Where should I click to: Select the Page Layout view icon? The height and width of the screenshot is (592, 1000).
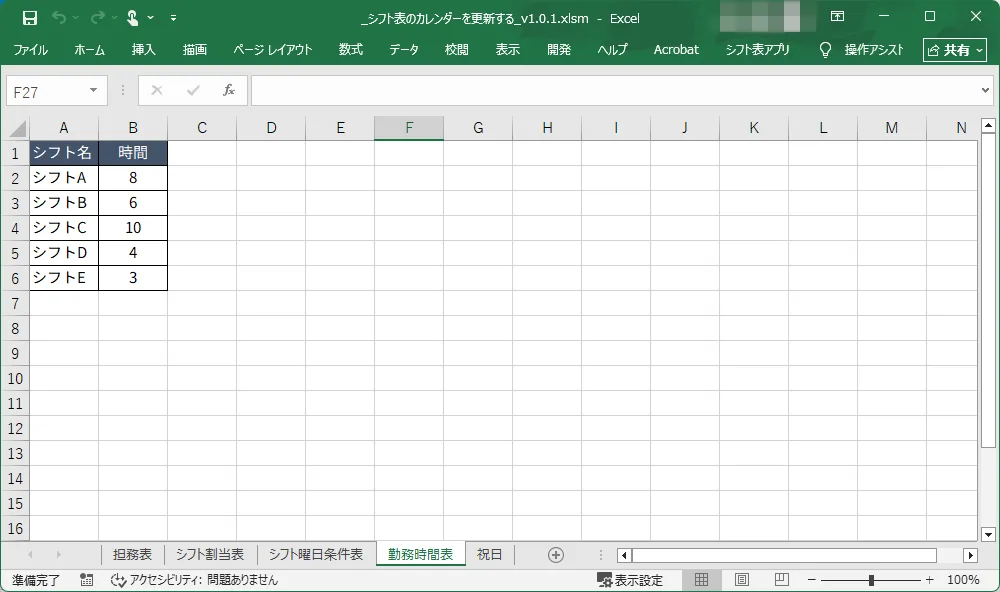(x=741, y=579)
